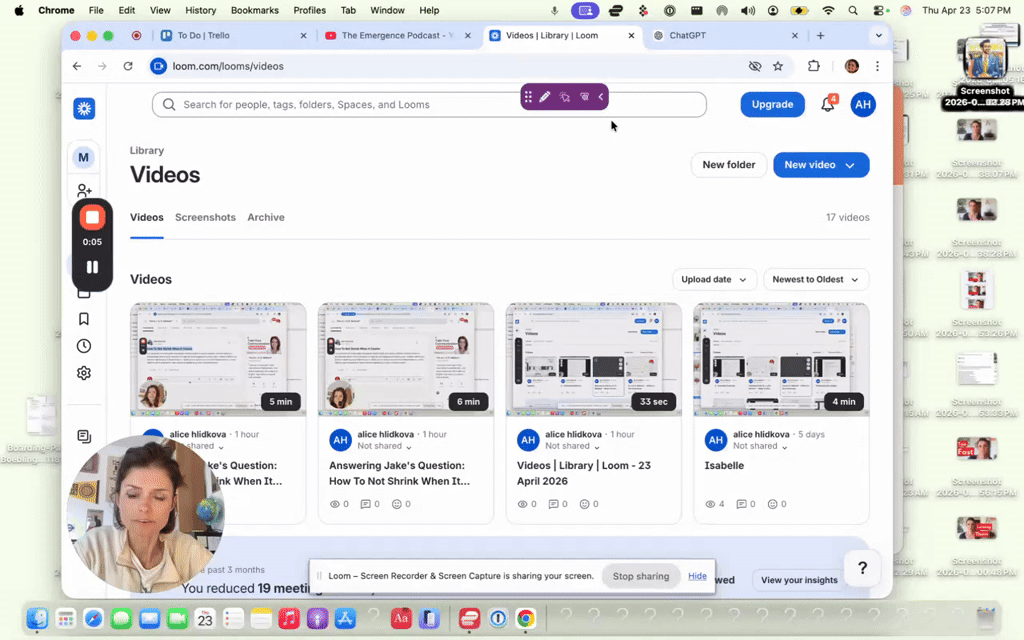The width and height of the screenshot is (1024, 640).
Task: Click the camera tool in purple toolbar
Action: (584, 97)
